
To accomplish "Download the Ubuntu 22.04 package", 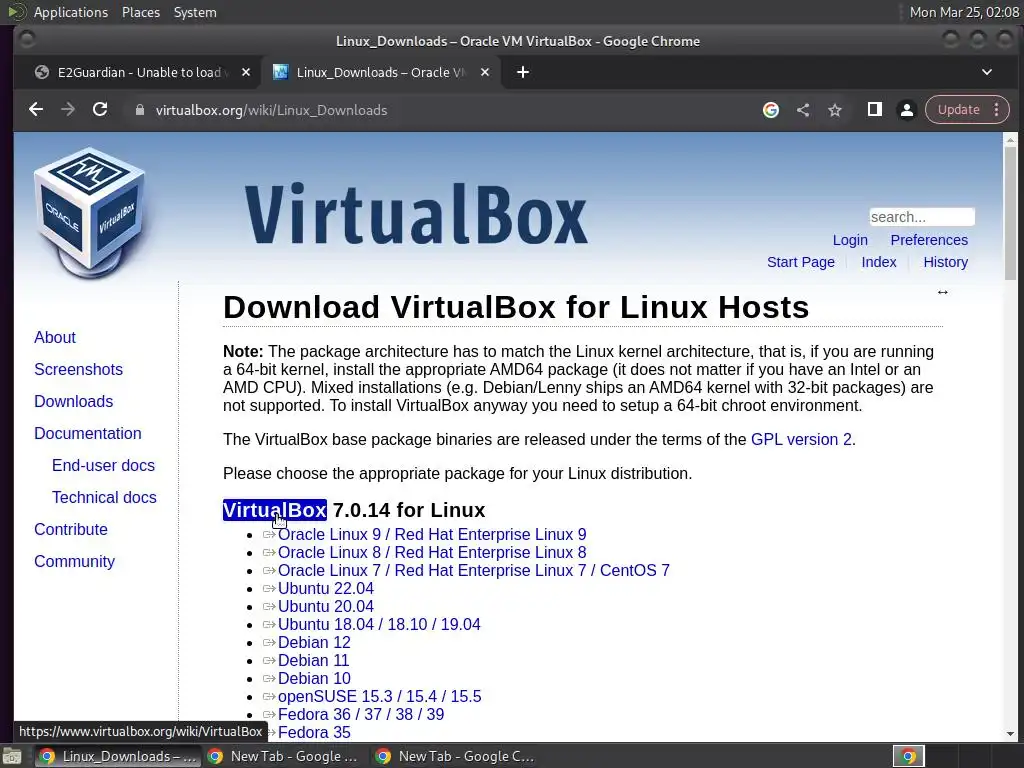I will coord(325,588).
